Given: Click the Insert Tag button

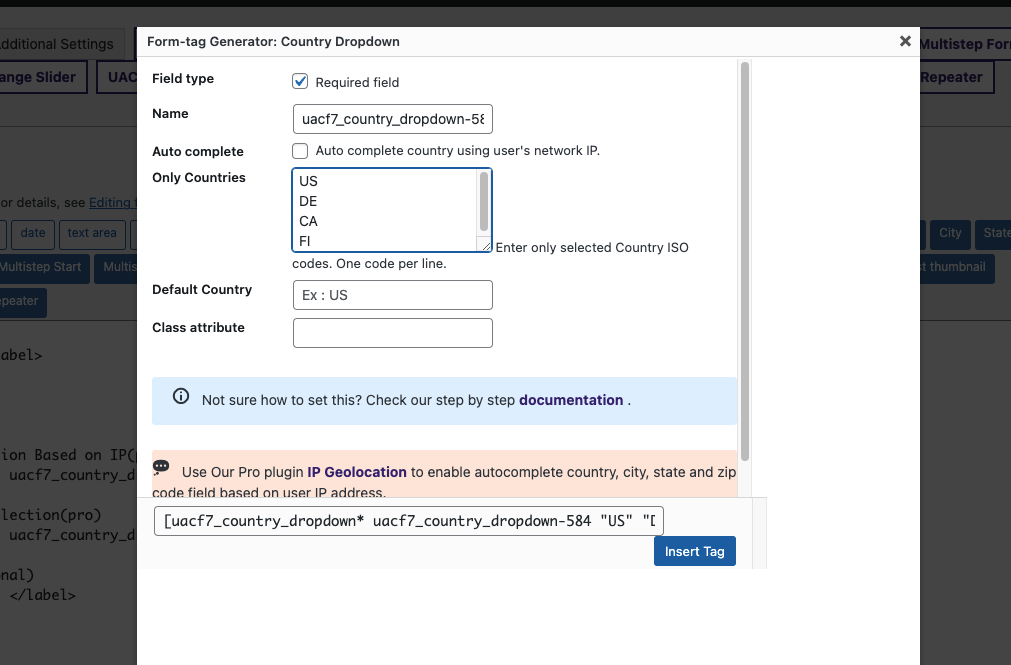Looking at the screenshot, I should [x=694, y=551].
